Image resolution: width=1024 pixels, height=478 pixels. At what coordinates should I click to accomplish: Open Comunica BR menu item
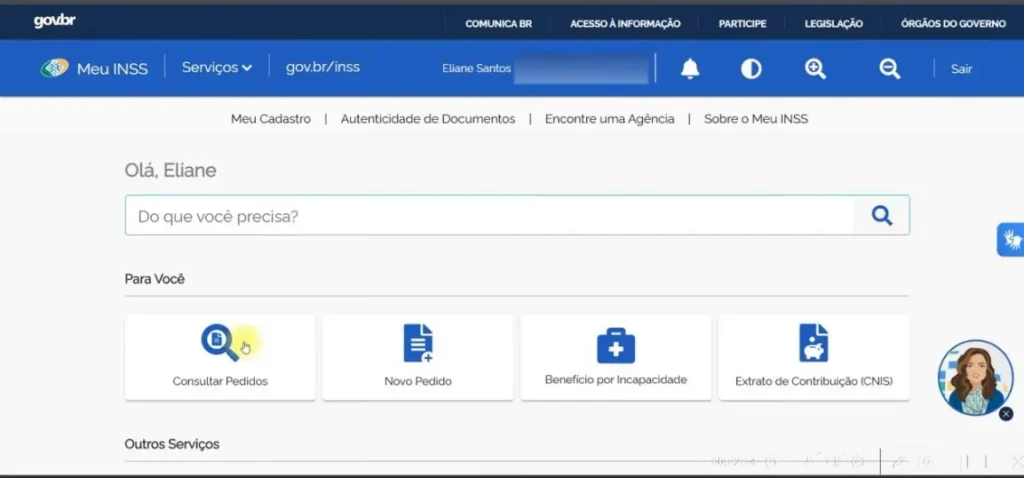tap(498, 24)
